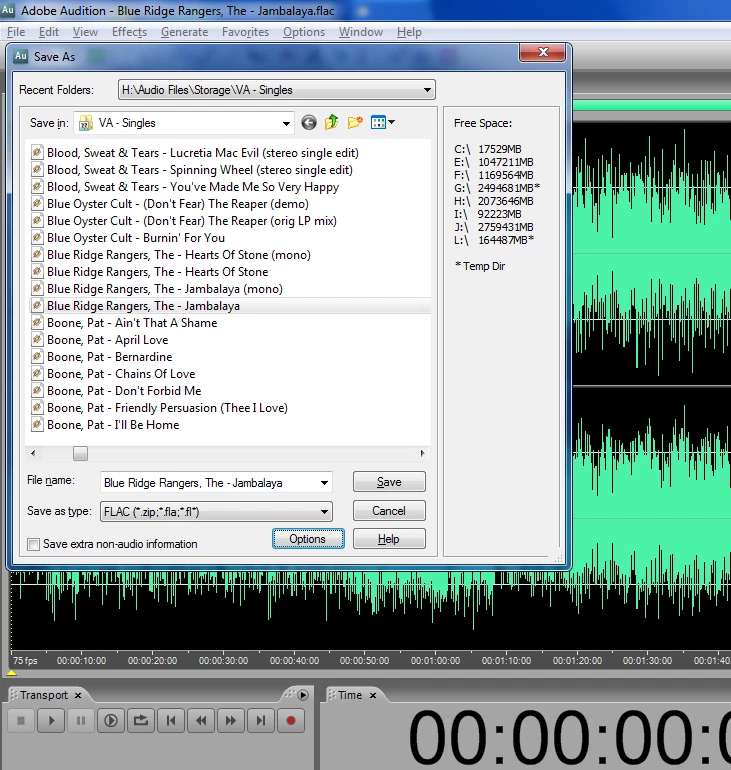Open the Window menu
731x770 pixels.
(x=361, y=32)
